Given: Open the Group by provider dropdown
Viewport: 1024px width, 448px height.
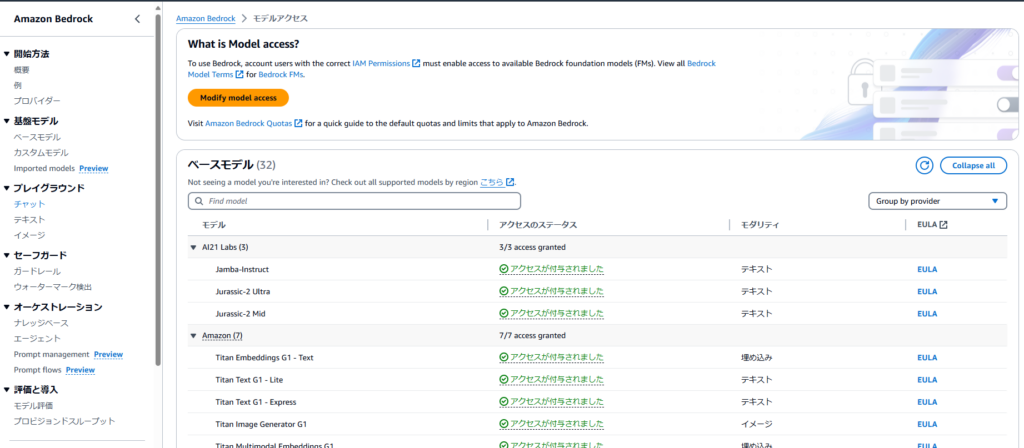Looking at the screenshot, I should pyautogui.click(x=937, y=201).
